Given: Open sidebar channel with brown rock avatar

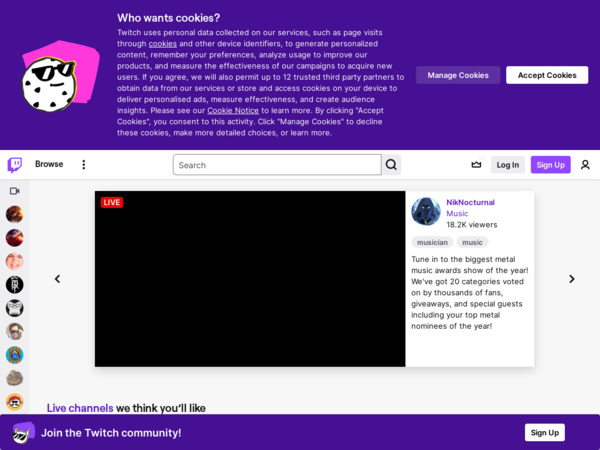Looking at the screenshot, I should (15, 378).
